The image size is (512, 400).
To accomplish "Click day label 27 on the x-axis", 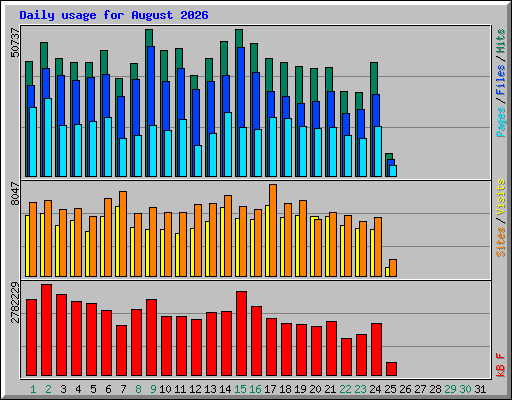I will click(420, 389).
